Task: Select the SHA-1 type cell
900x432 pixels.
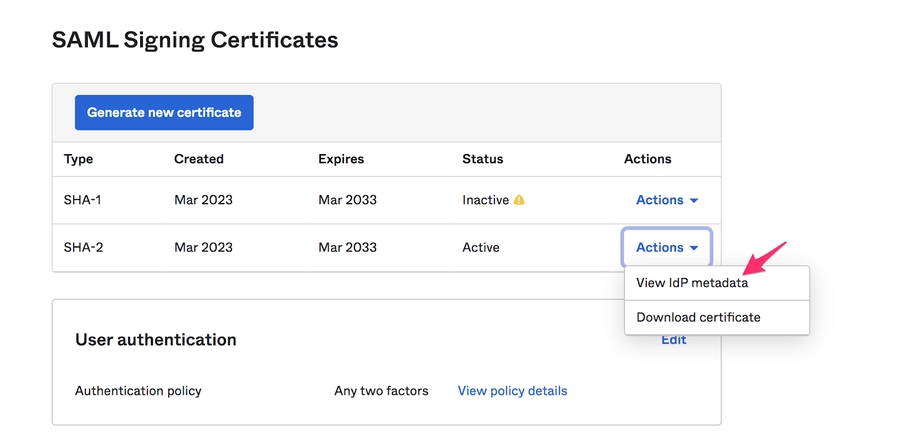Action: pyautogui.click(x=83, y=200)
